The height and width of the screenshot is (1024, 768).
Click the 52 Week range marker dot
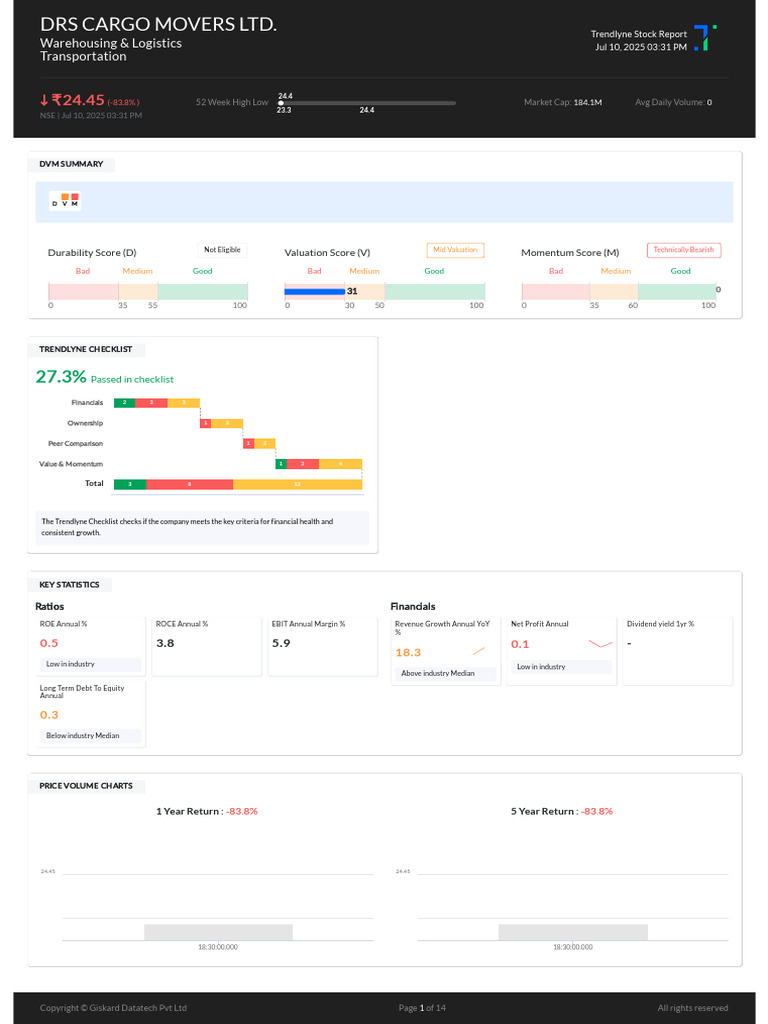281,103
